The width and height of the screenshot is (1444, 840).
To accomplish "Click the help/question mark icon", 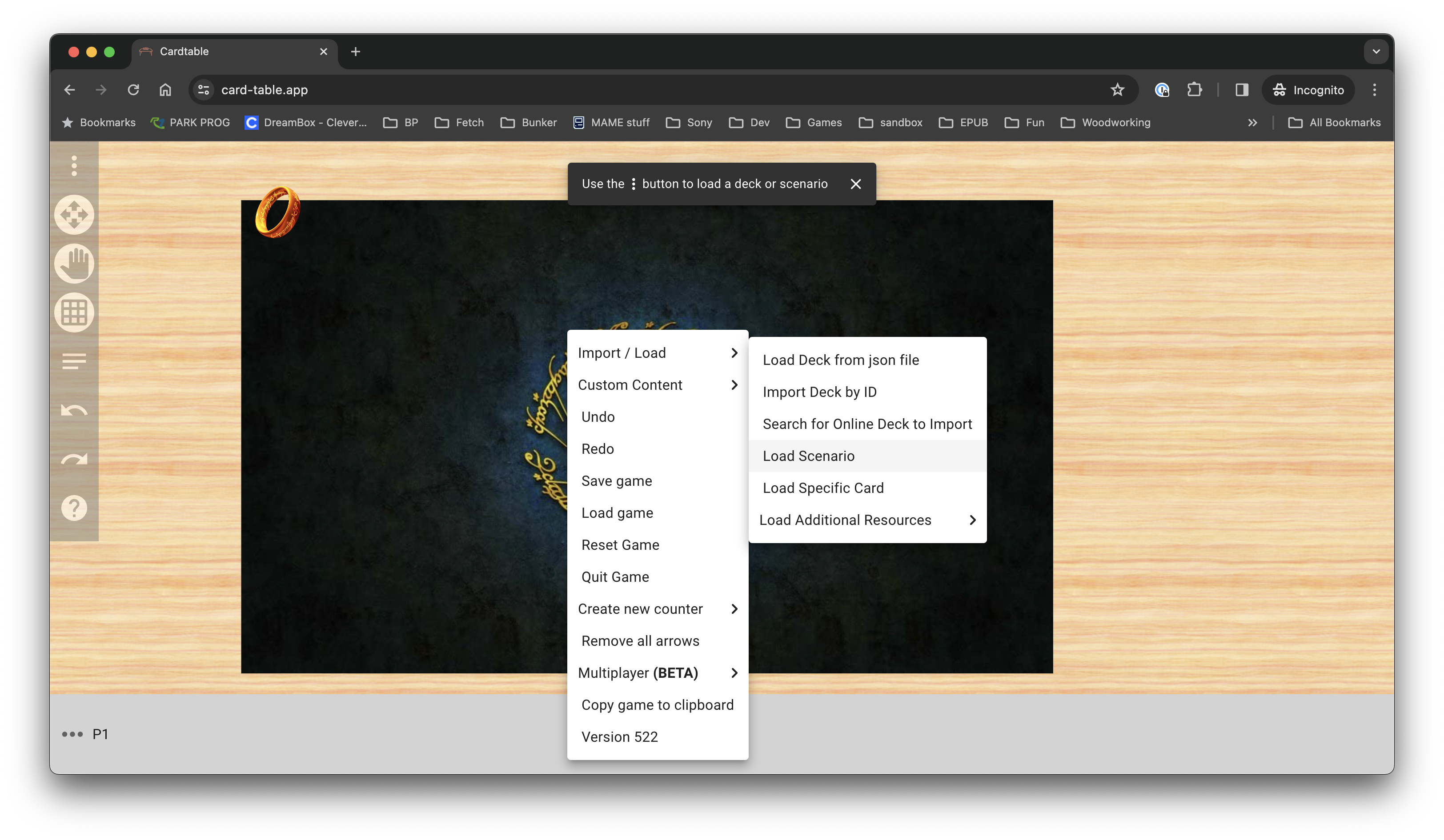I will click(75, 508).
